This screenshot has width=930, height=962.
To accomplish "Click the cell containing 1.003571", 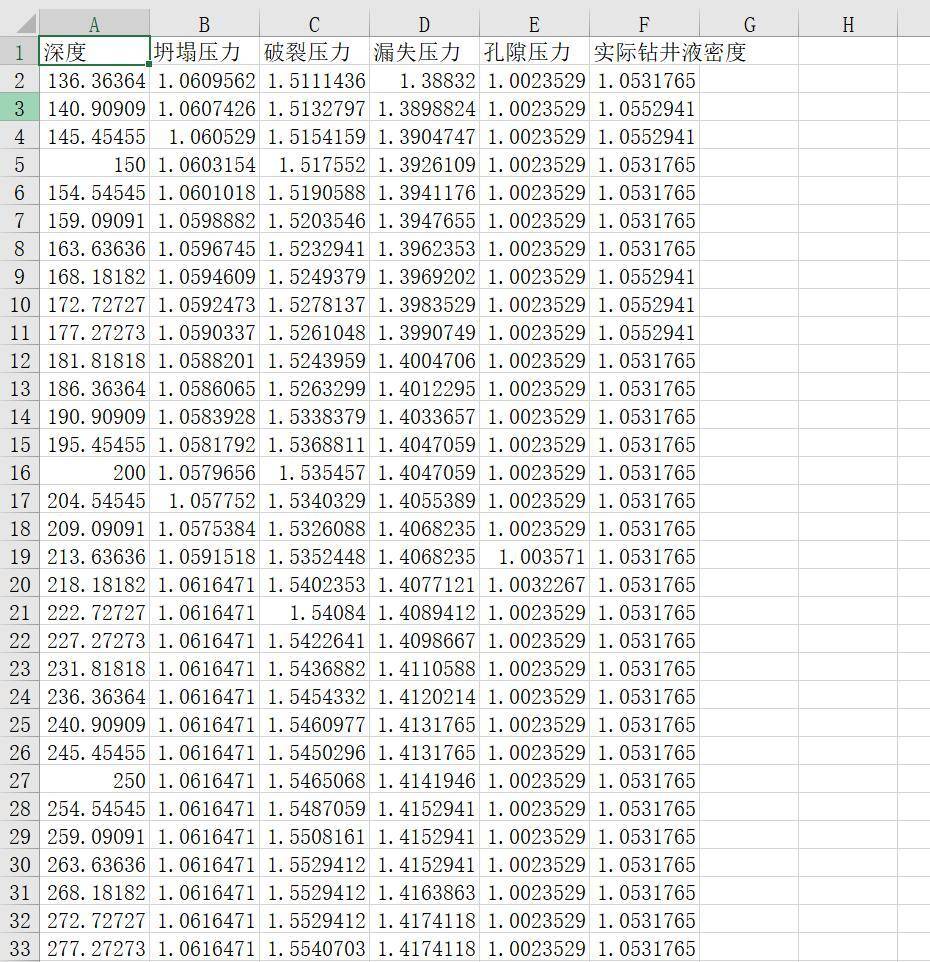I will click(x=534, y=557).
